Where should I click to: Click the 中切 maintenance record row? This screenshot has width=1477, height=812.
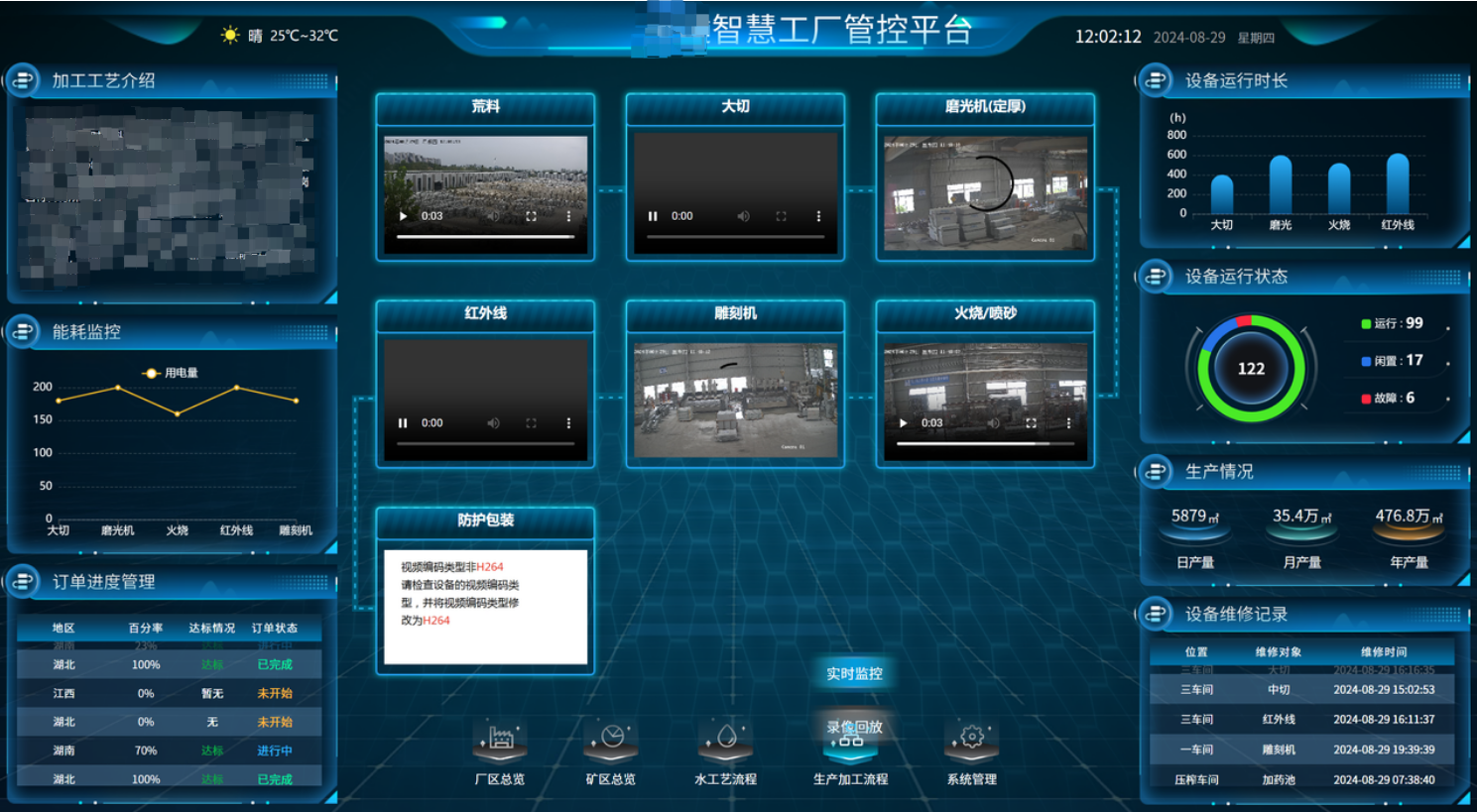point(1301,689)
